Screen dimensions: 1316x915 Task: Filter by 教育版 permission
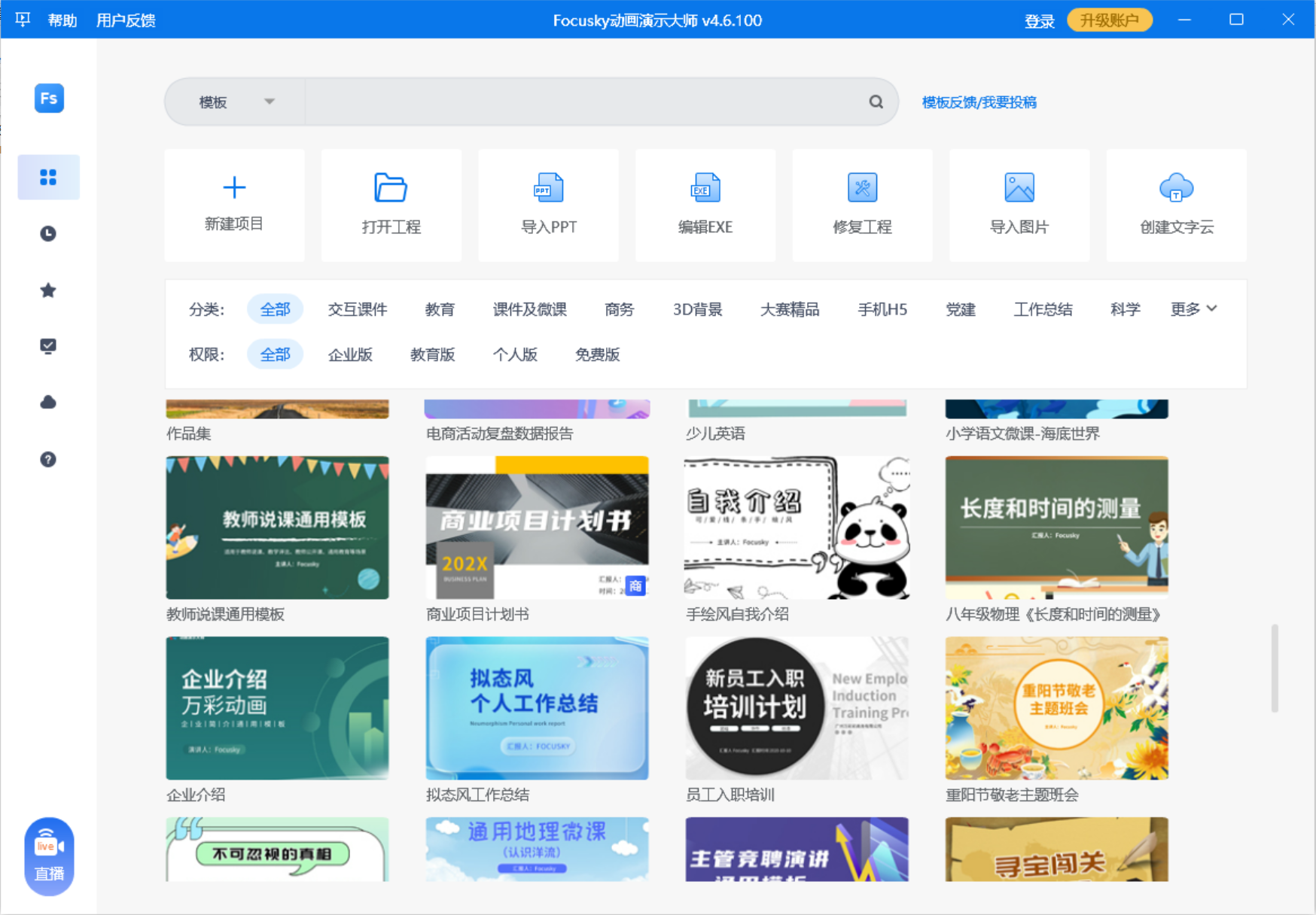[433, 354]
